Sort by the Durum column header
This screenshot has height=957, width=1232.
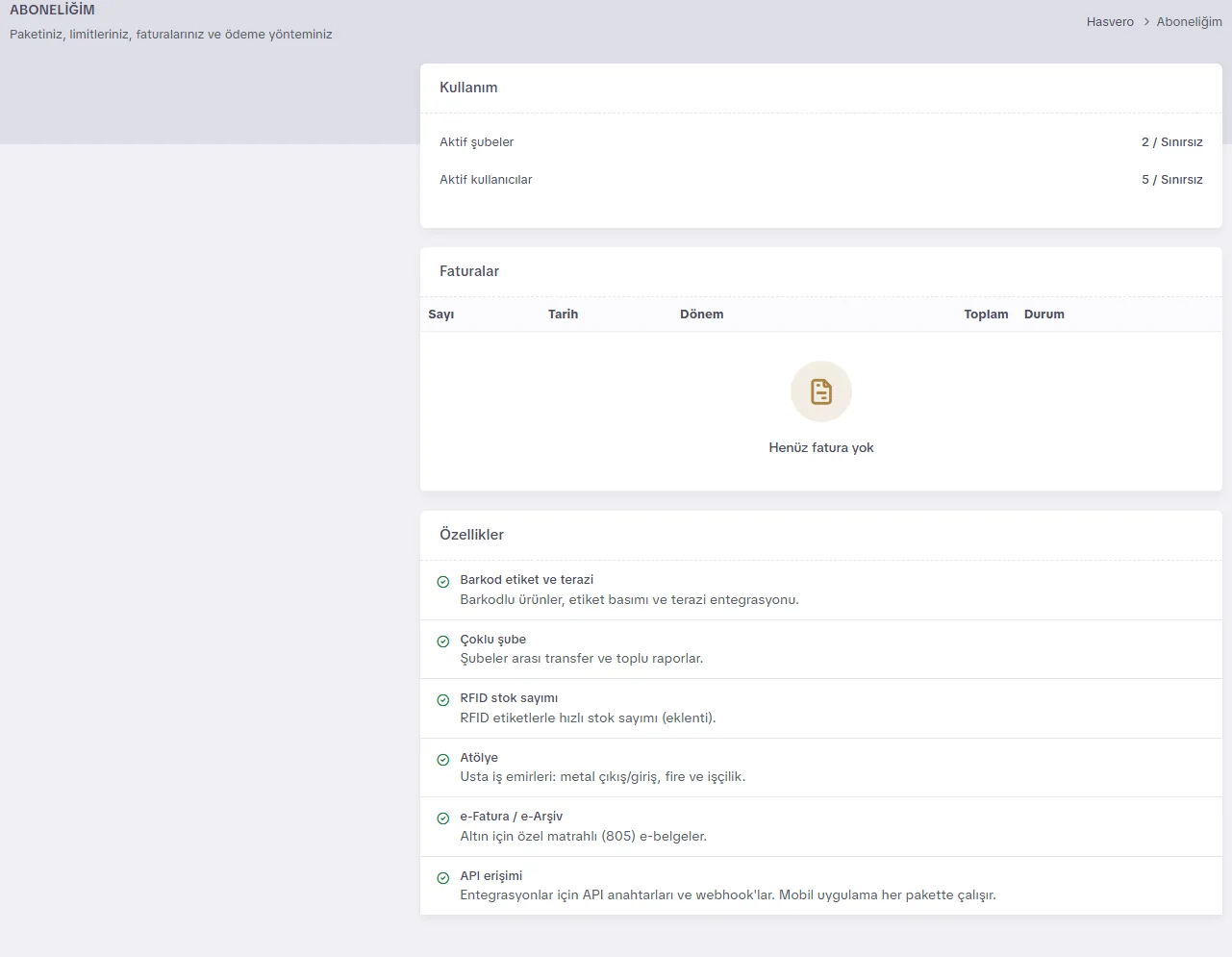click(1044, 315)
